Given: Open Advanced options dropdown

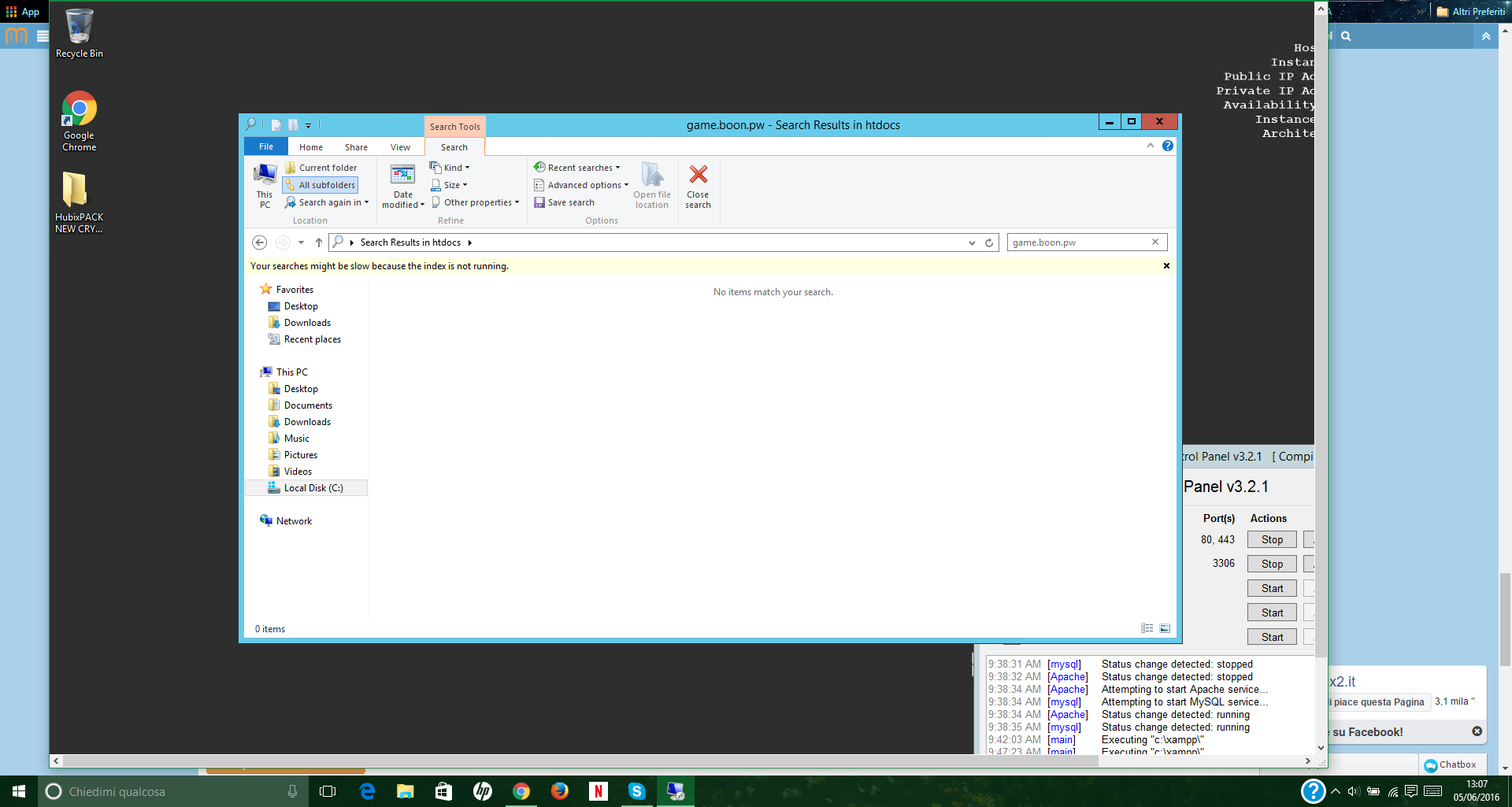Looking at the screenshot, I should 581,185.
